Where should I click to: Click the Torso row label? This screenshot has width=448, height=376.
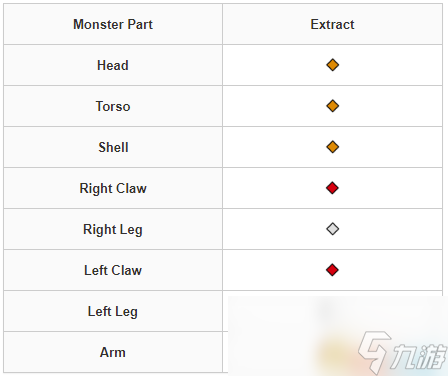(x=113, y=106)
